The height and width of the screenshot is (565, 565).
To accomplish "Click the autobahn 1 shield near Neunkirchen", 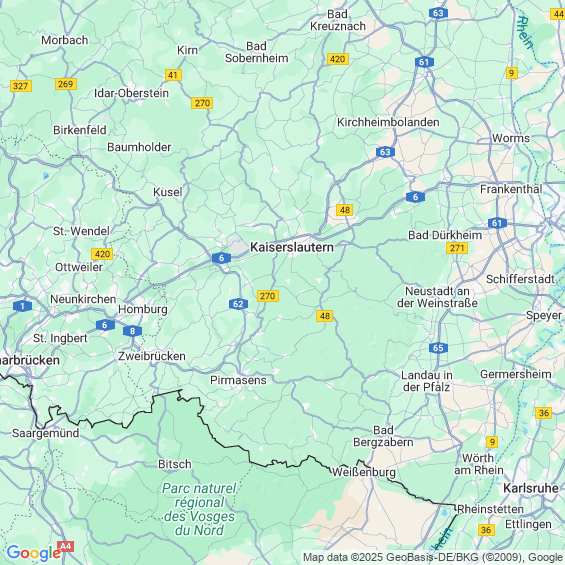I will tap(22, 306).
